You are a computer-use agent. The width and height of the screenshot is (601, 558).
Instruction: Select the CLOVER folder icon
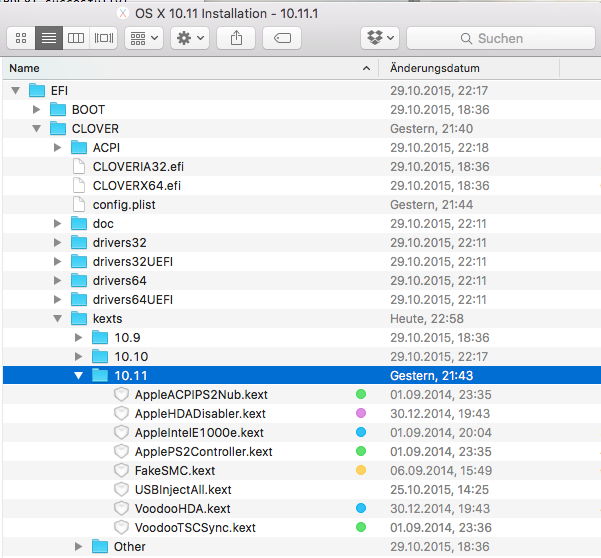[58, 128]
